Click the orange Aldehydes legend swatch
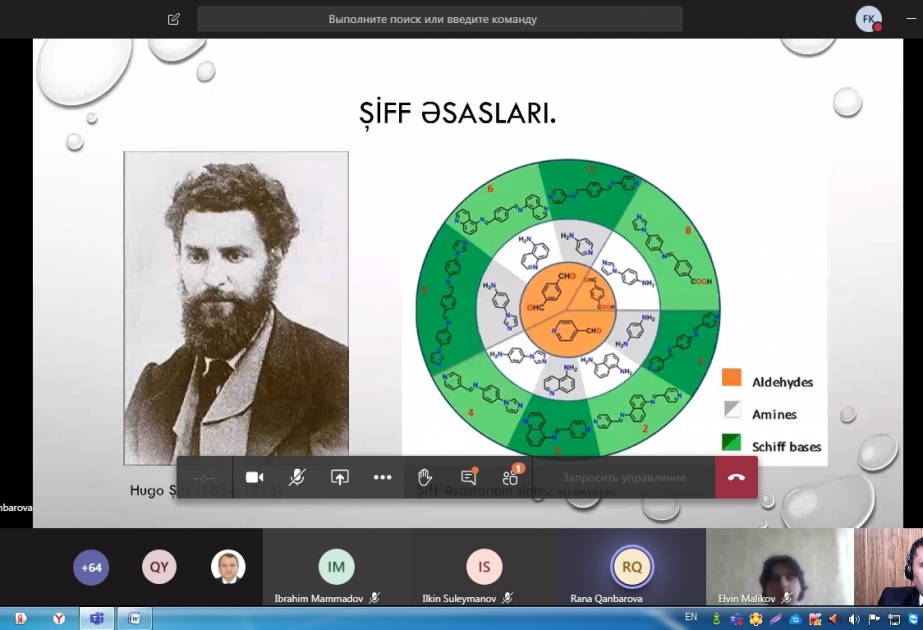The width and height of the screenshot is (923, 630). [x=732, y=377]
